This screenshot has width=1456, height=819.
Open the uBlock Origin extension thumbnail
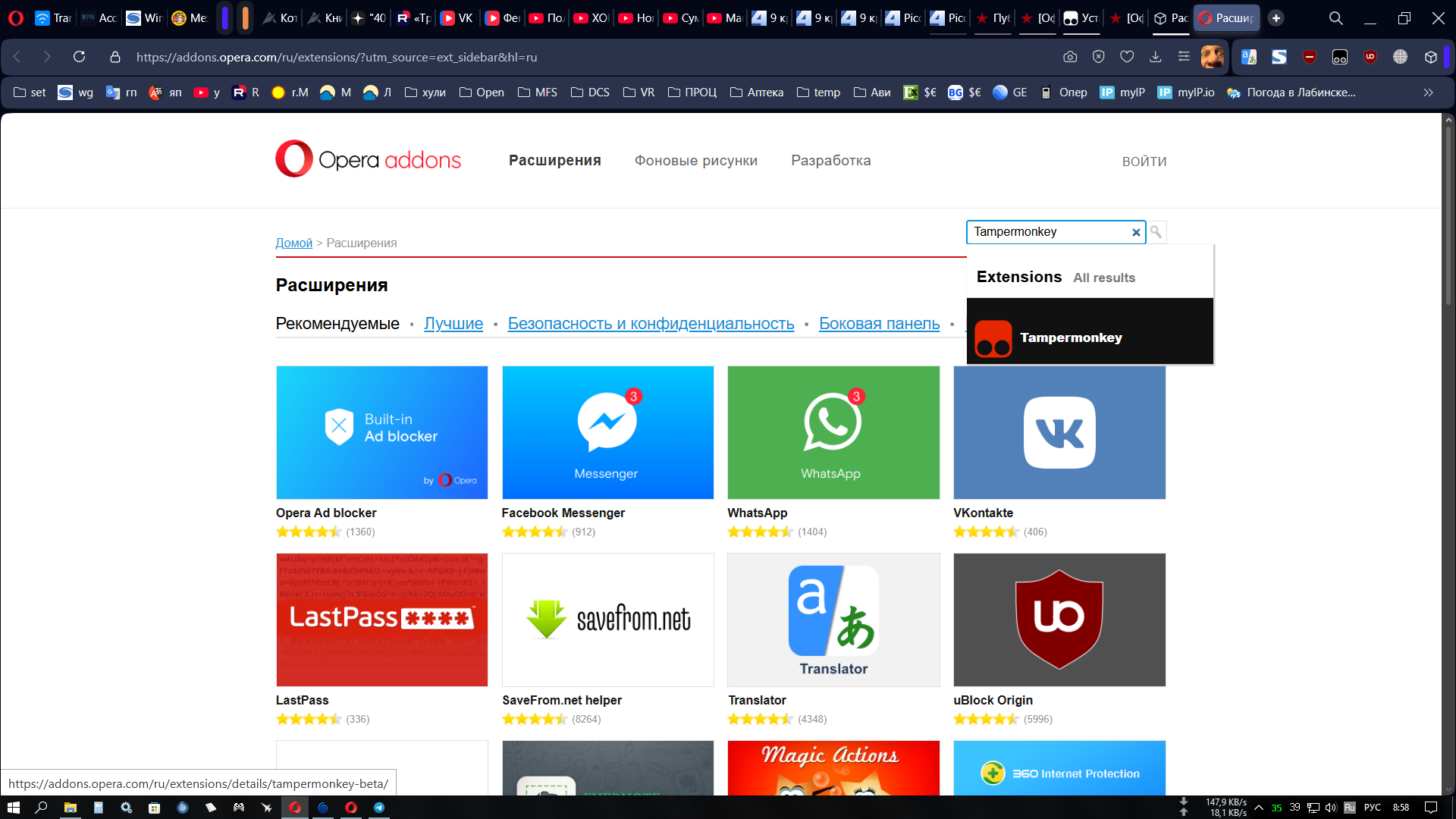[x=1059, y=620]
